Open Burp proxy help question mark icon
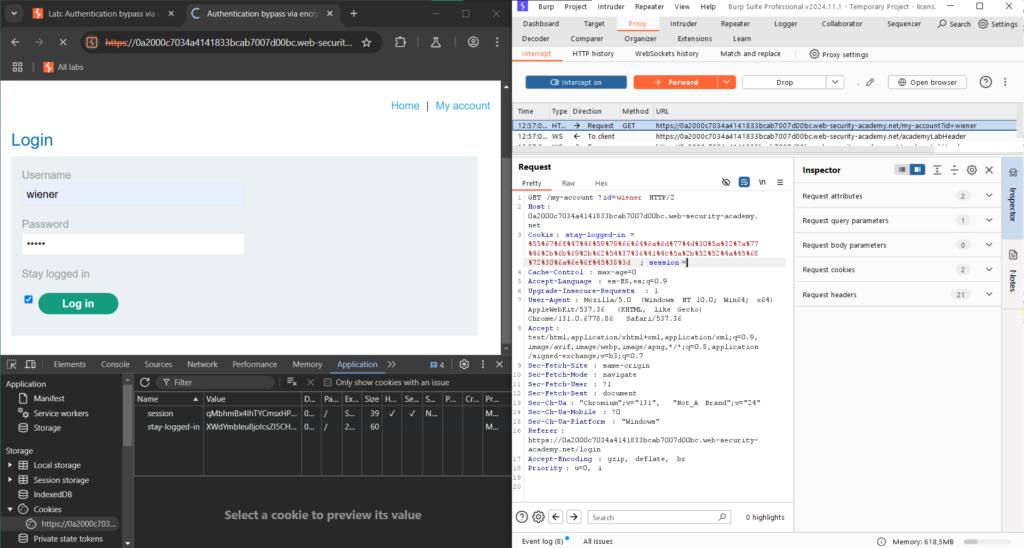 [985, 82]
